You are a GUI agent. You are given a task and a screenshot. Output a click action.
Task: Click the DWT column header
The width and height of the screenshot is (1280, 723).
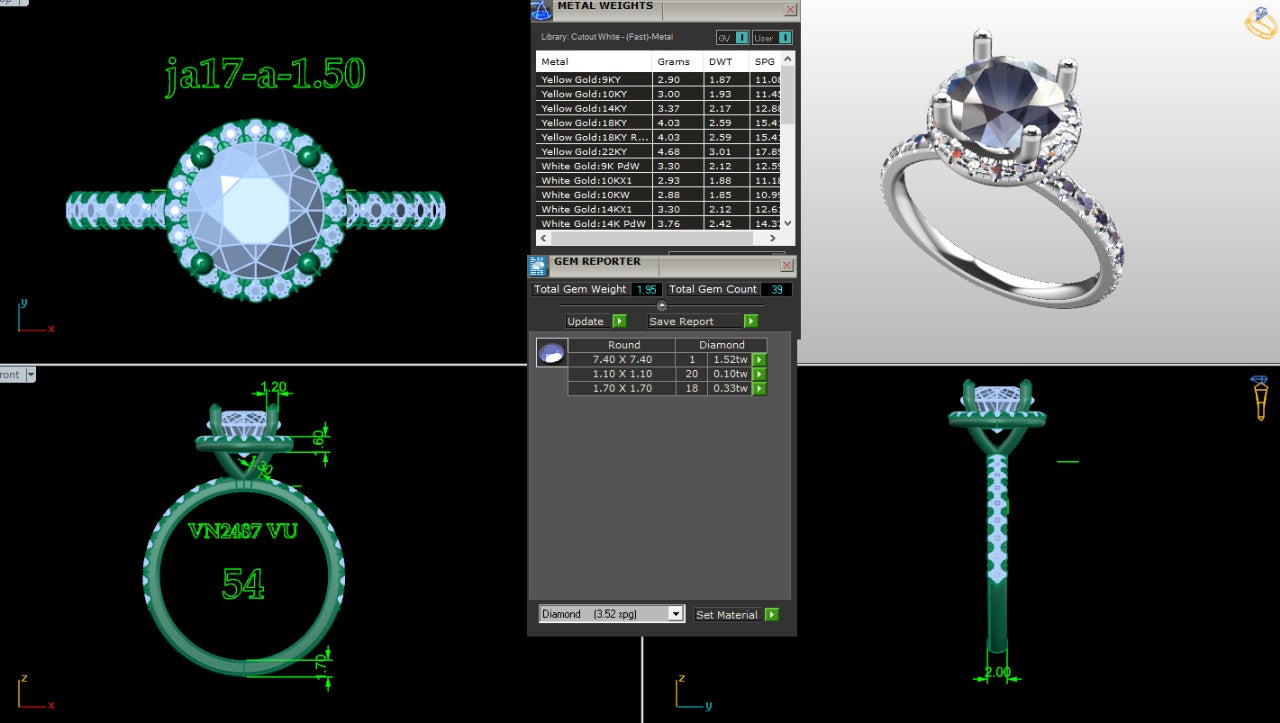click(726, 61)
